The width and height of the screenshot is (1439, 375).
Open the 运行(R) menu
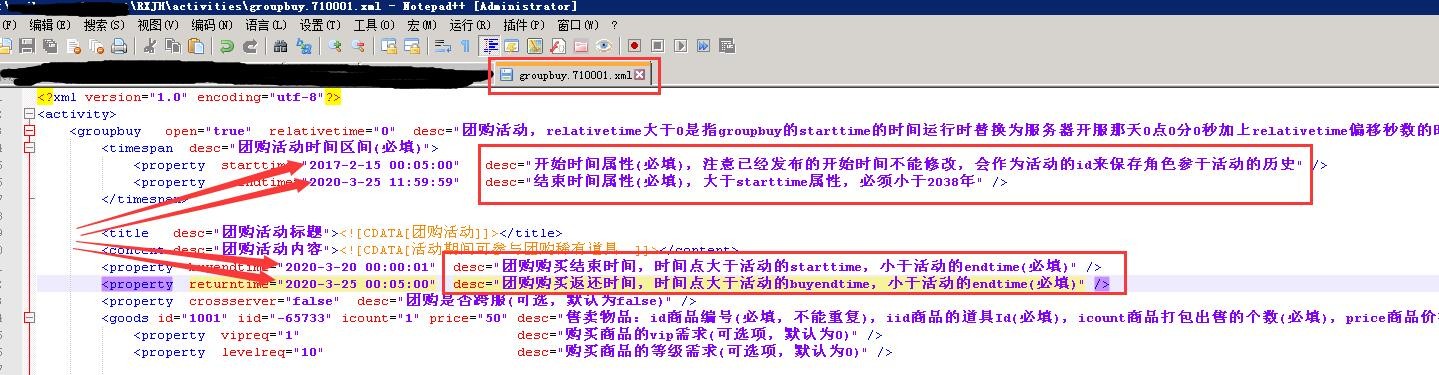pyautogui.click(x=469, y=24)
